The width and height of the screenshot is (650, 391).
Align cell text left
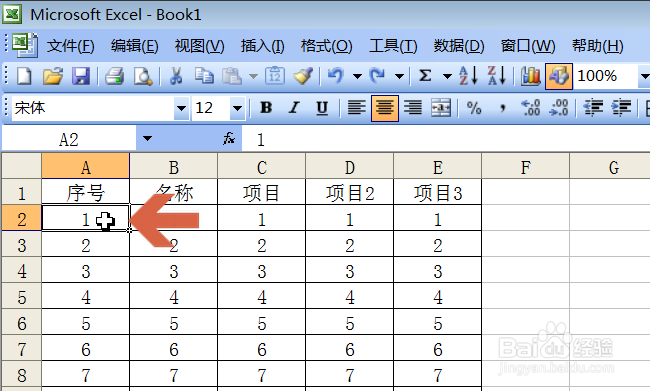[357, 108]
